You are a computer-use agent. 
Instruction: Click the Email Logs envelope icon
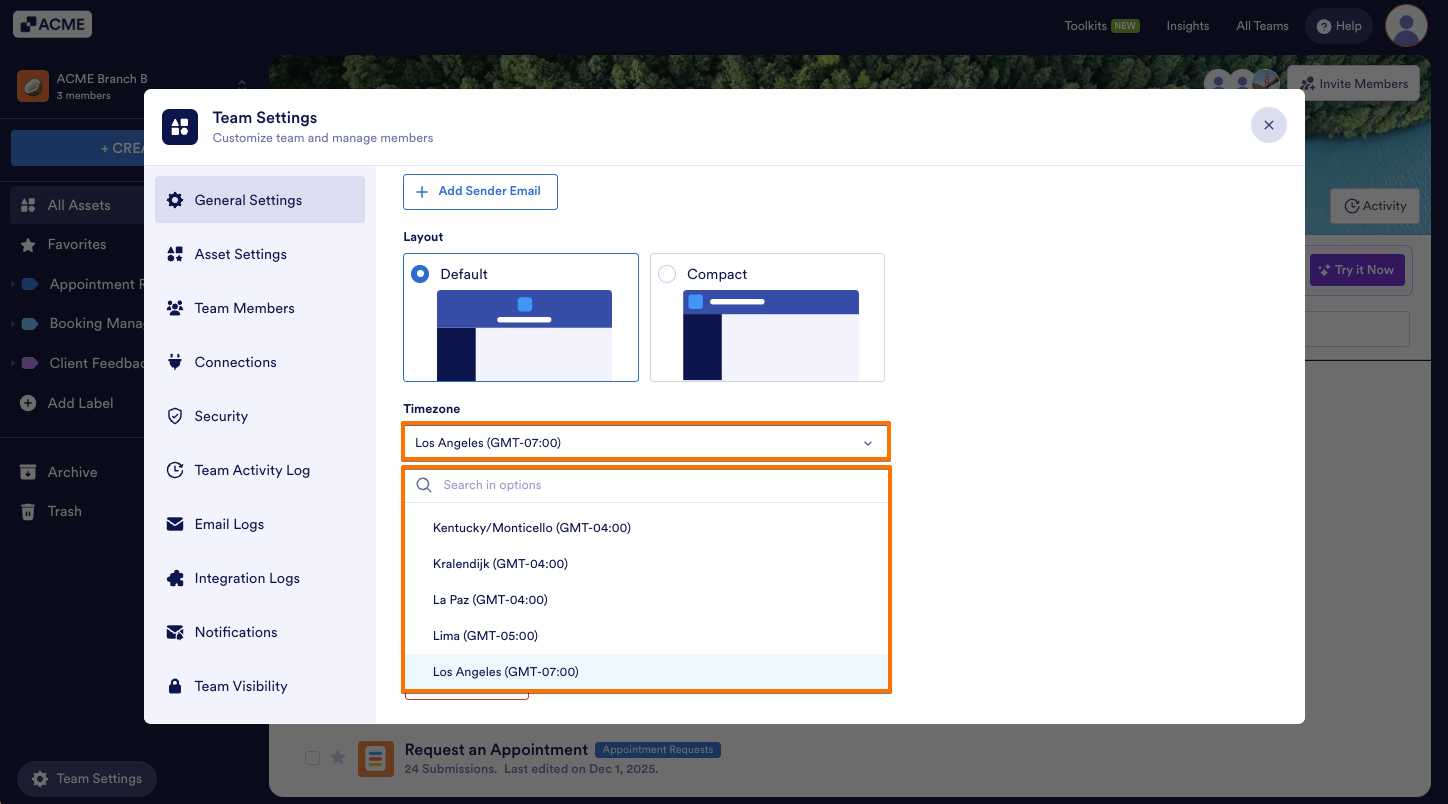pyautogui.click(x=175, y=524)
